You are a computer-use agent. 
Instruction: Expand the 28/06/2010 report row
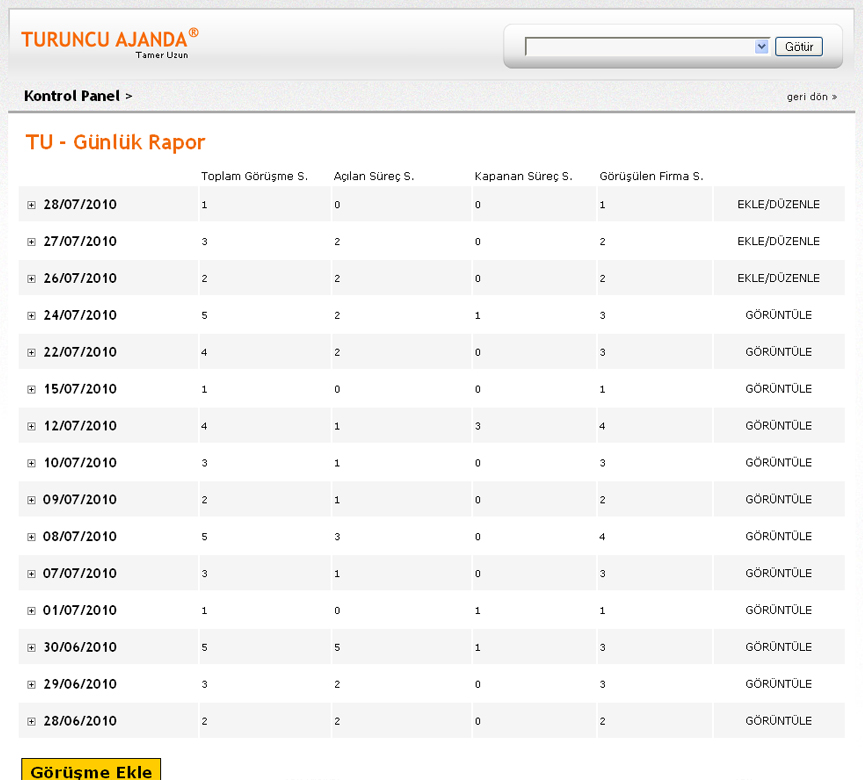[x=32, y=722]
